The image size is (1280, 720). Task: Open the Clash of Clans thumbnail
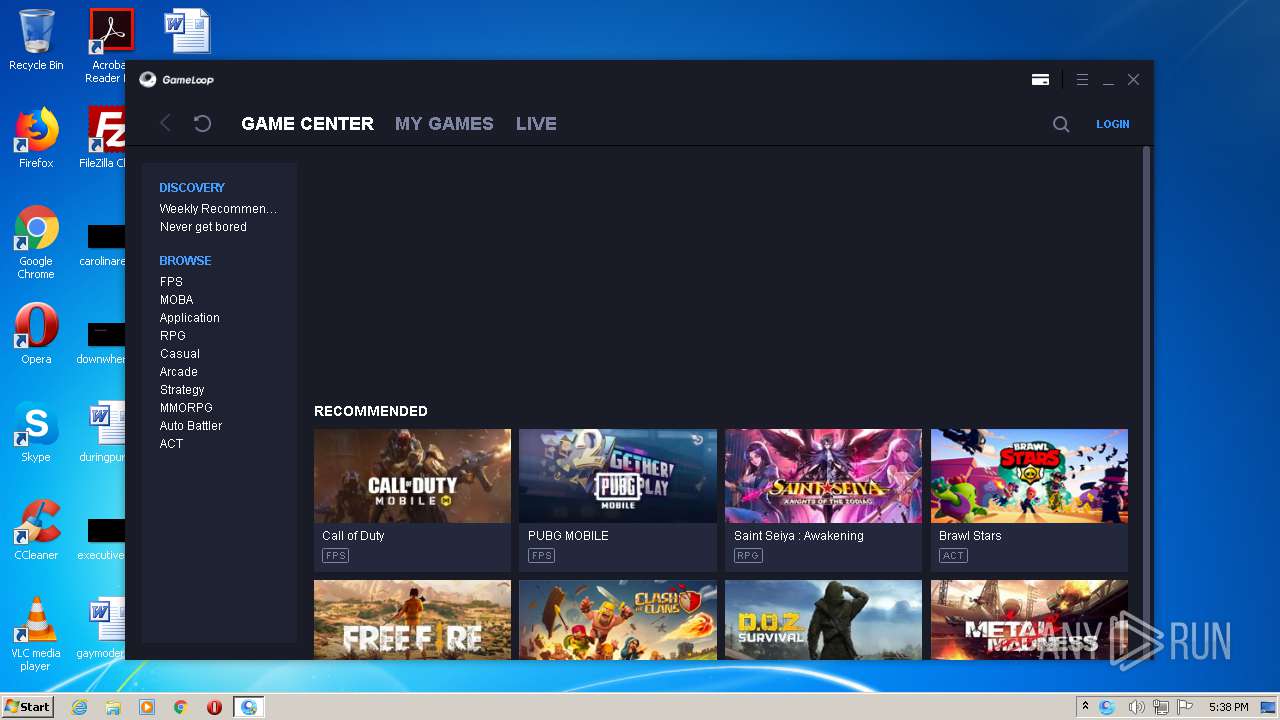(618, 620)
